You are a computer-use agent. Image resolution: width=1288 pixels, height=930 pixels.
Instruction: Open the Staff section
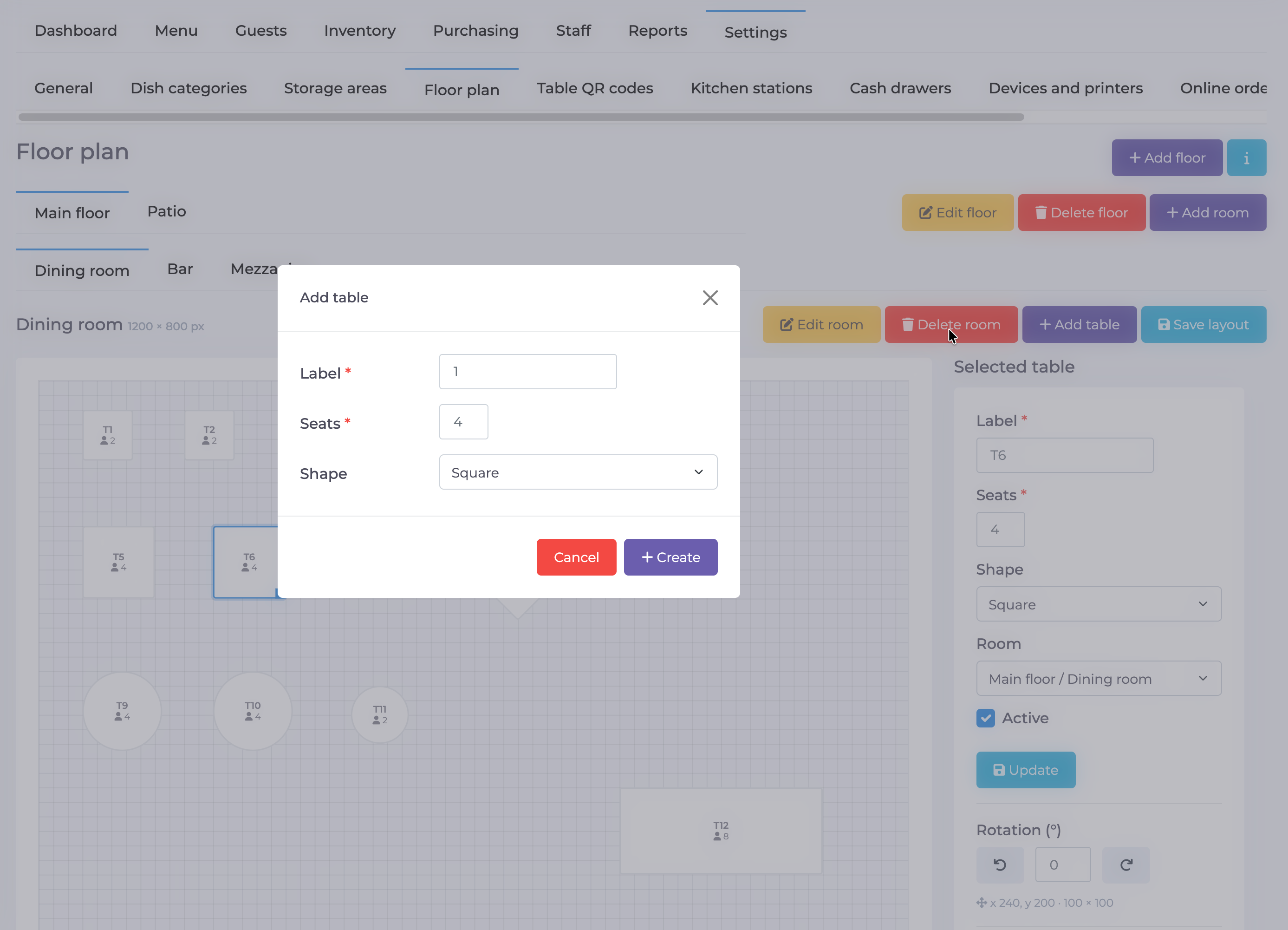click(x=573, y=31)
